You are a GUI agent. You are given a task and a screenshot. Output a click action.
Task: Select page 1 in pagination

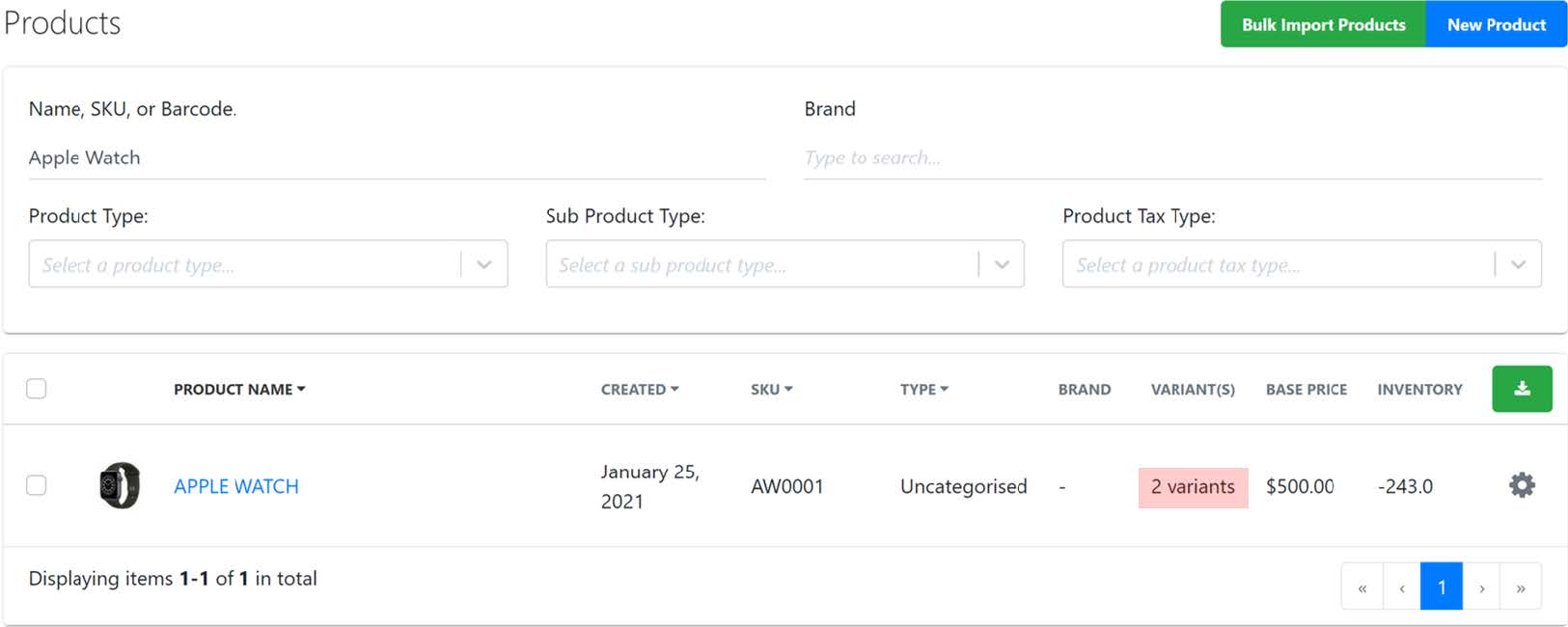click(x=1442, y=586)
